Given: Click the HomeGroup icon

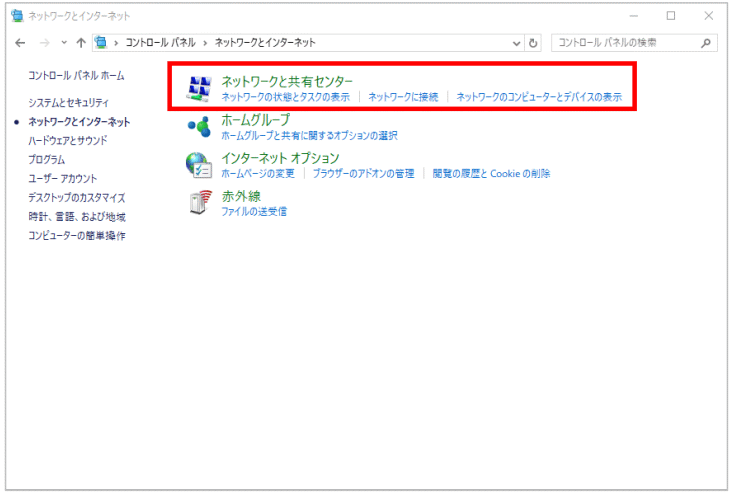Looking at the screenshot, I should 199,127.
